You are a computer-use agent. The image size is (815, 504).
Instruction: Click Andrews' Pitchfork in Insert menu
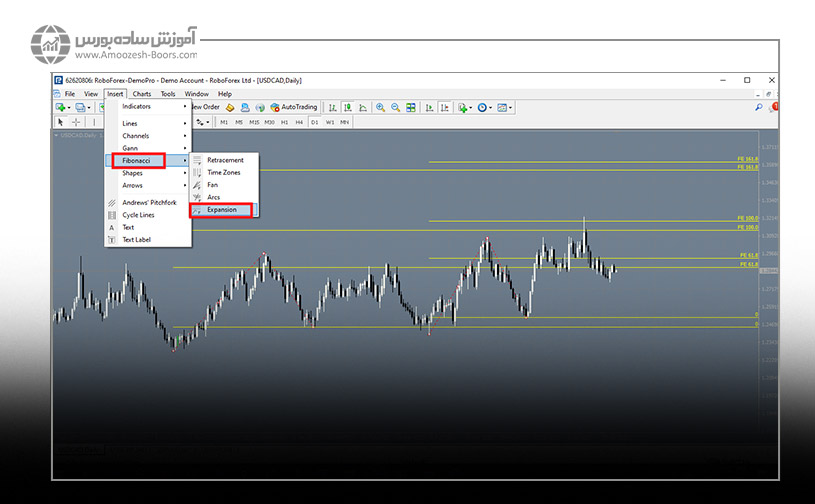pyautogui.click(x=148, y=202)
